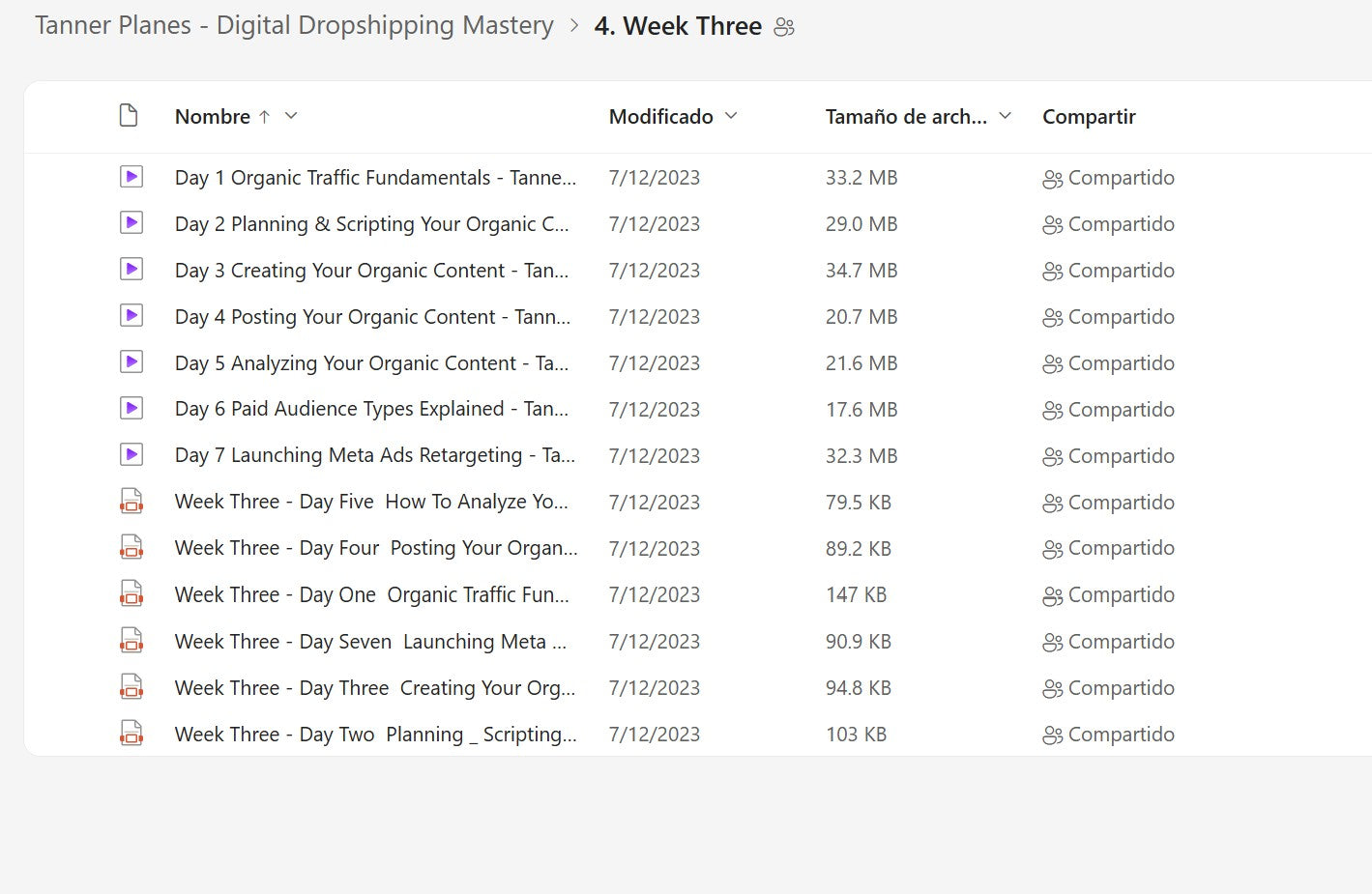This screenshot has width=1372, height=894.
Task: Click the video icon beside Day 7 Launching Meta Ads
Action: (131, 455)
